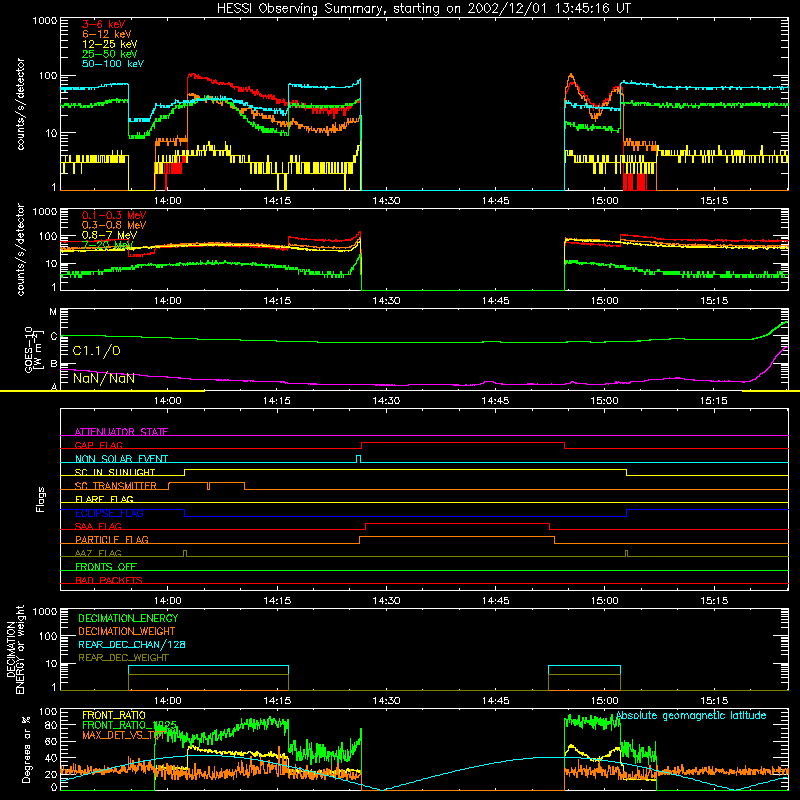Select the green 25-50 keV legend label
The height and width of the screenshot is (800, 800).
click(110, 54)
